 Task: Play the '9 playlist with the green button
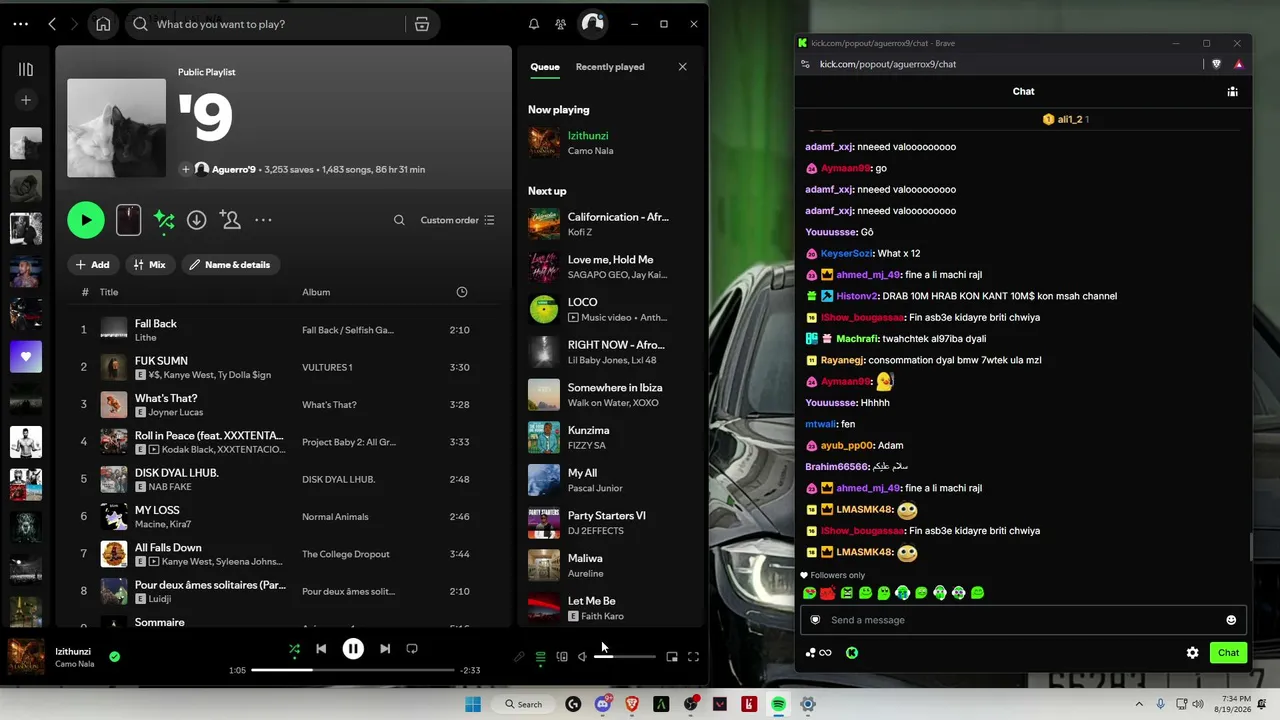pos(86,220)
